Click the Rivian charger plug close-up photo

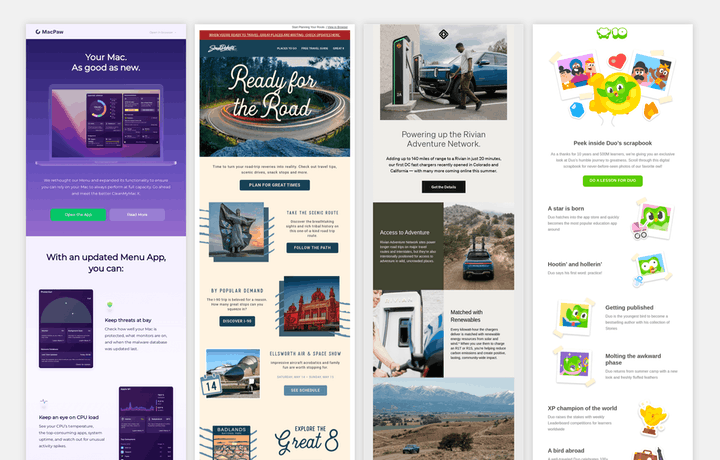pyautogui.click(x=408, y=334)
